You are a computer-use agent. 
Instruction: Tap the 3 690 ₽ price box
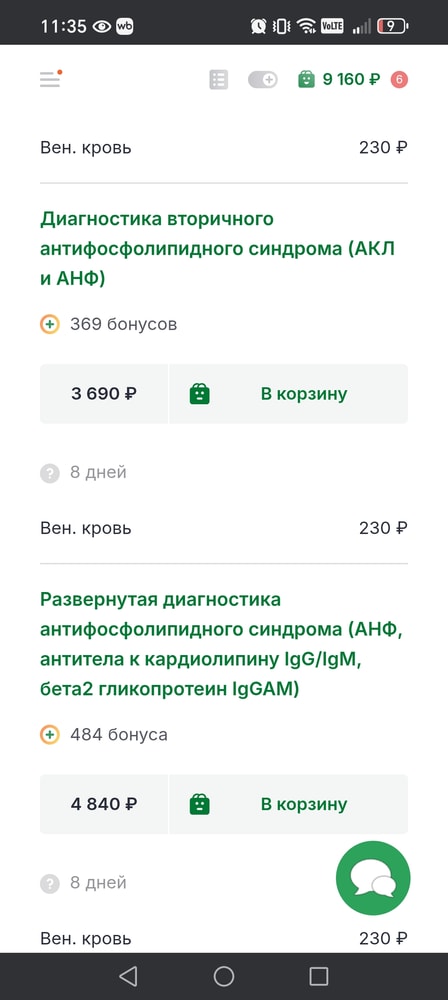[x=104, y=393]
